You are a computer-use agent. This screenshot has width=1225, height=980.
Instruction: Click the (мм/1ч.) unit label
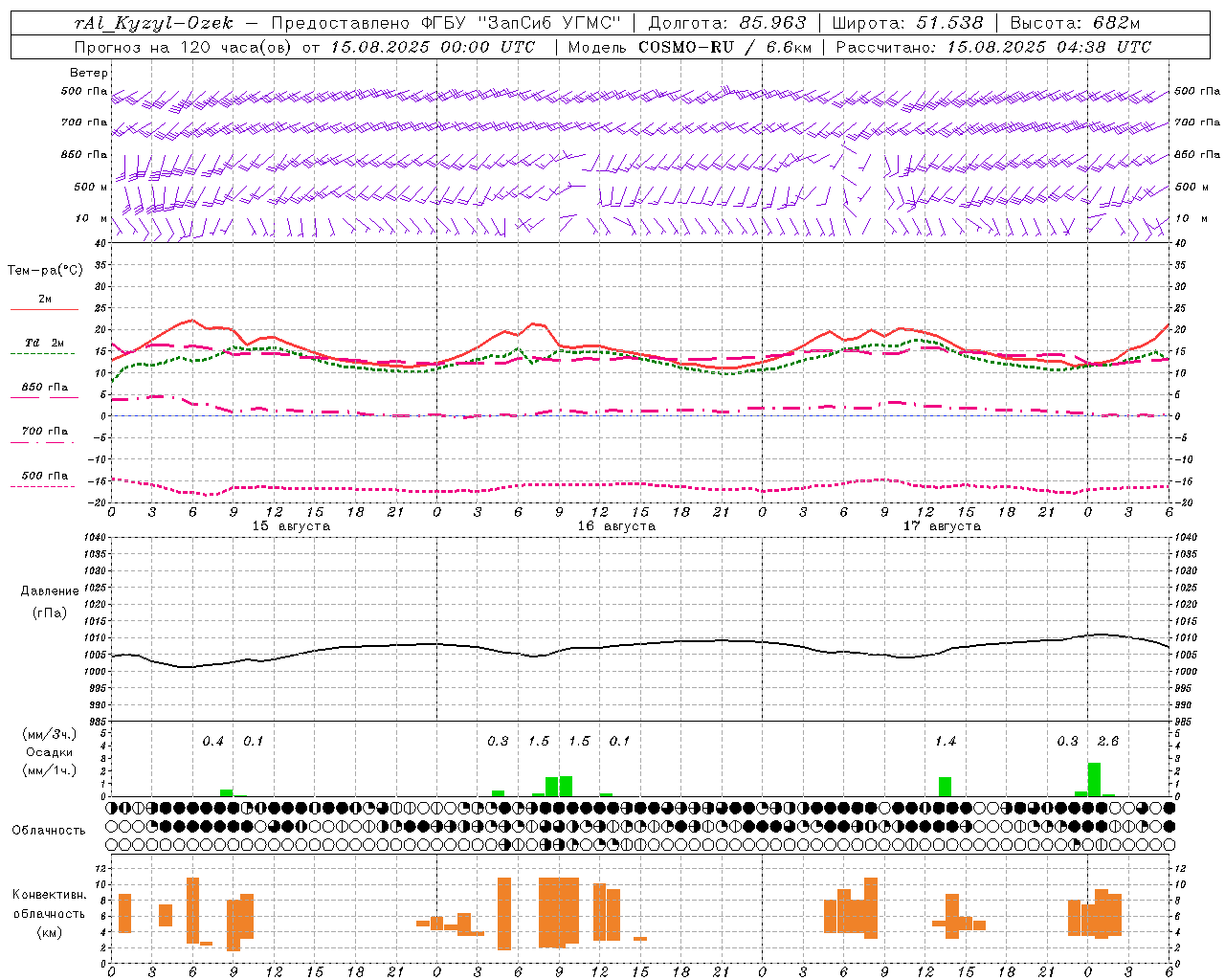(x=49, y=770)
